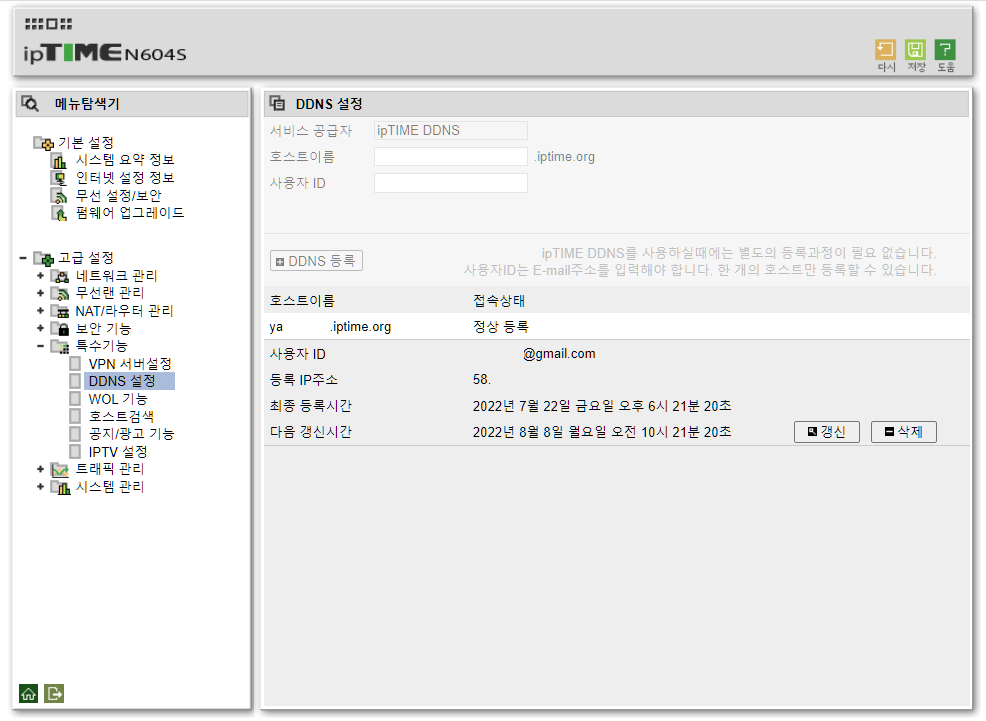
Task: Click the 호스트이름 input field
Action: pos(451,157)
